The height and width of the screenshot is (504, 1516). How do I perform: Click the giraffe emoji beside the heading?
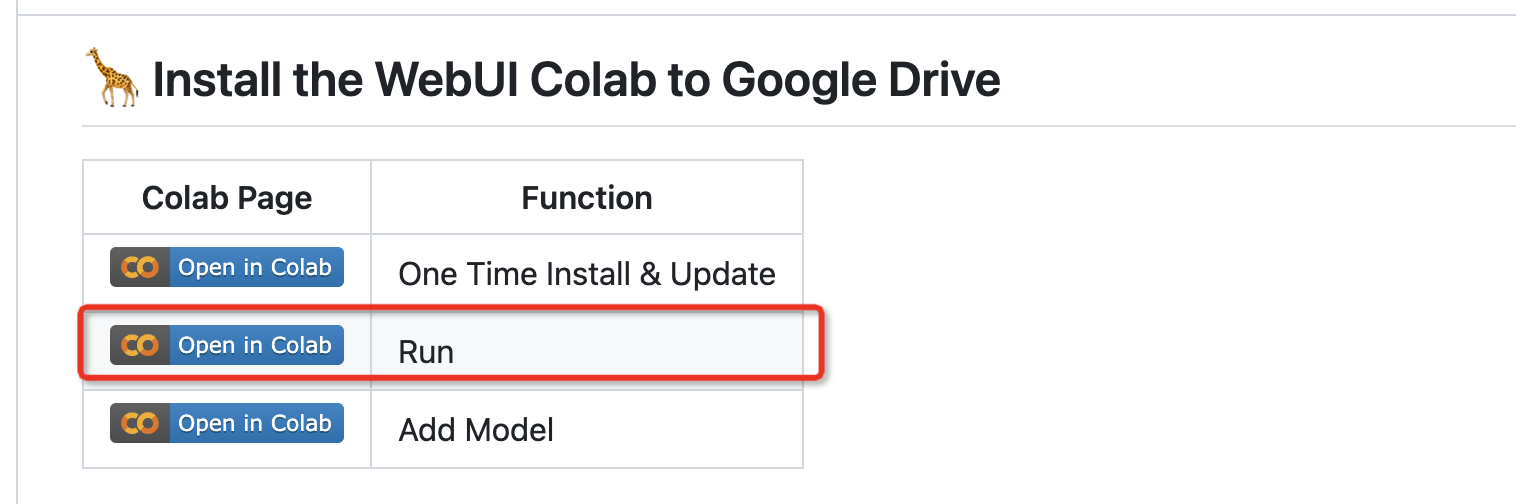point(112,77)
